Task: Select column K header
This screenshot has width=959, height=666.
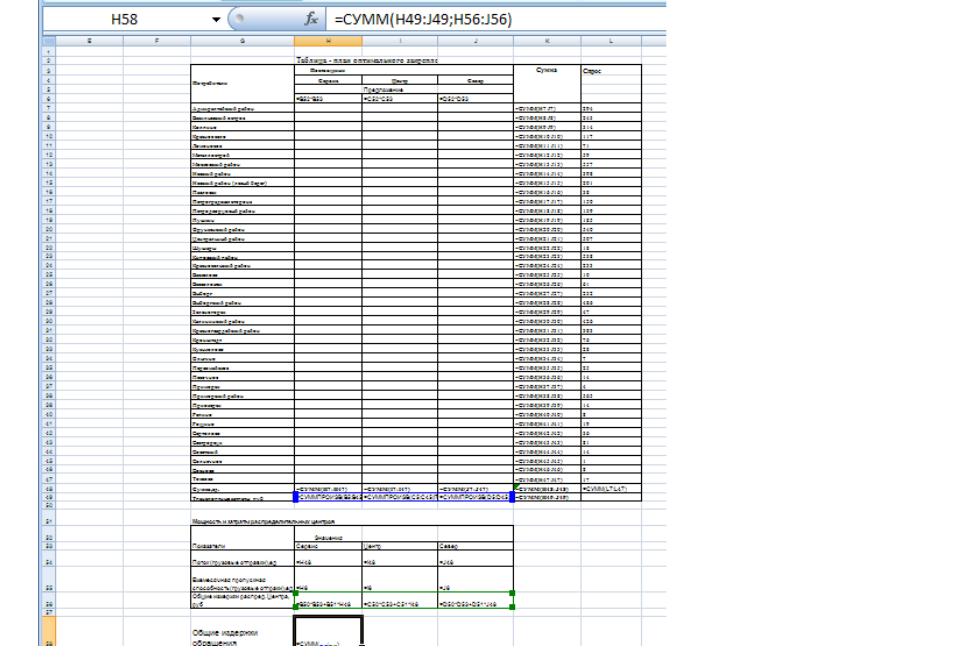Action: [547, 41]
